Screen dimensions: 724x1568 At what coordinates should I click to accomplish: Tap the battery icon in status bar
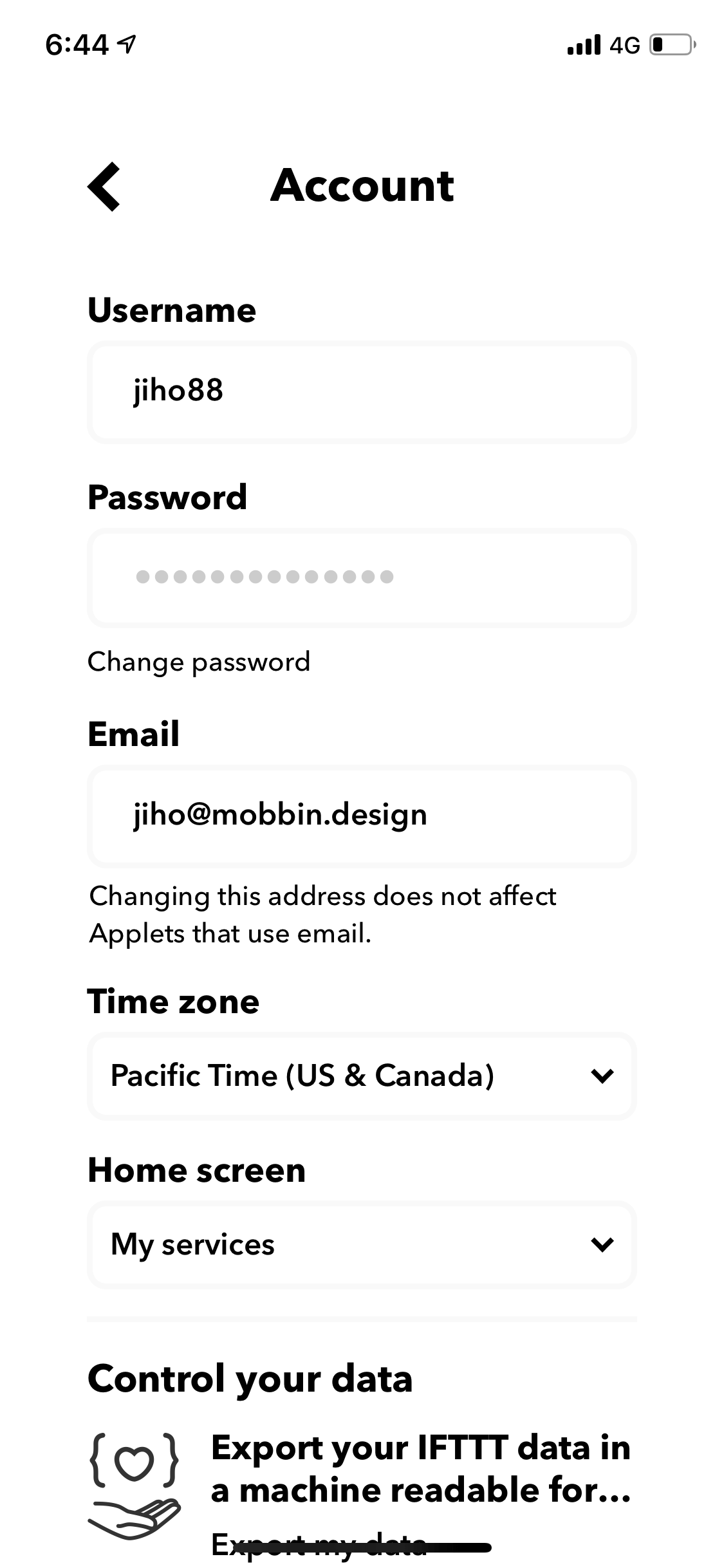(x=673, y=45)
